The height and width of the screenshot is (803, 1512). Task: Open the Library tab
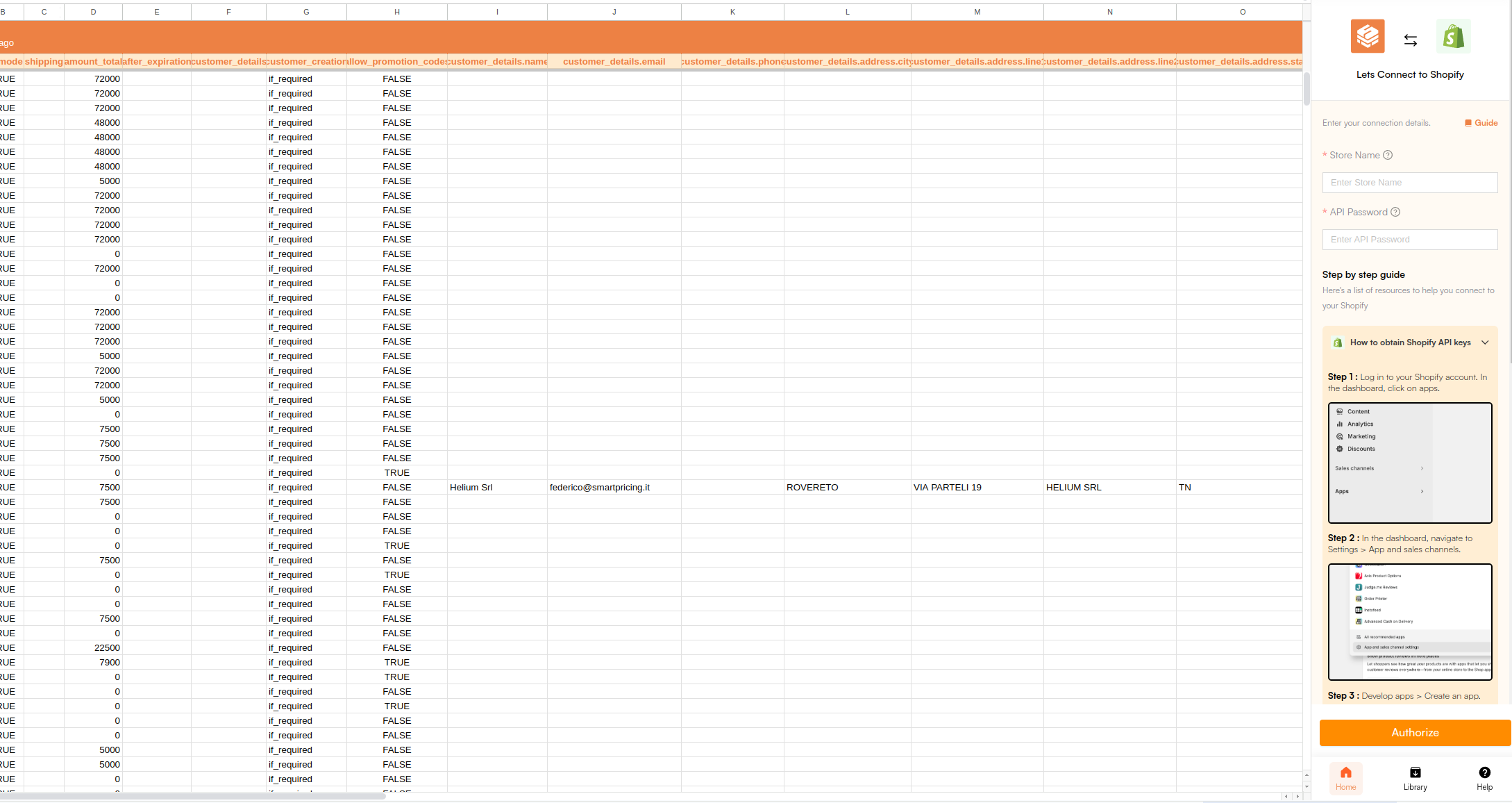1415,778
